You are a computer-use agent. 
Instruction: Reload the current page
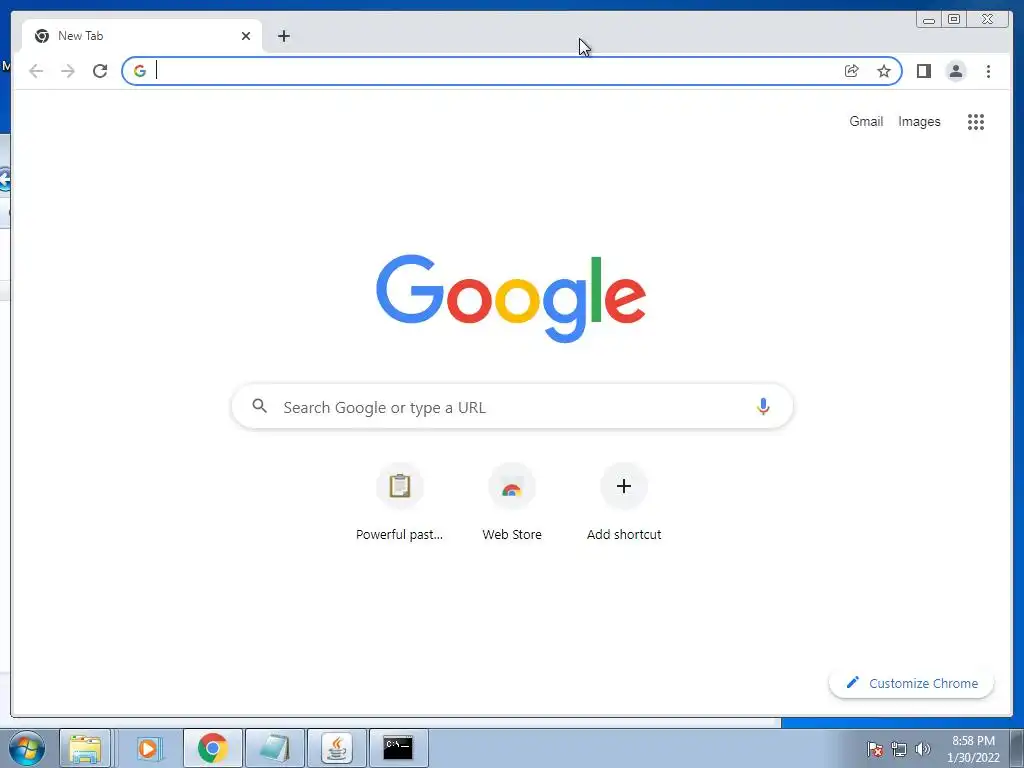pos(100,71)
